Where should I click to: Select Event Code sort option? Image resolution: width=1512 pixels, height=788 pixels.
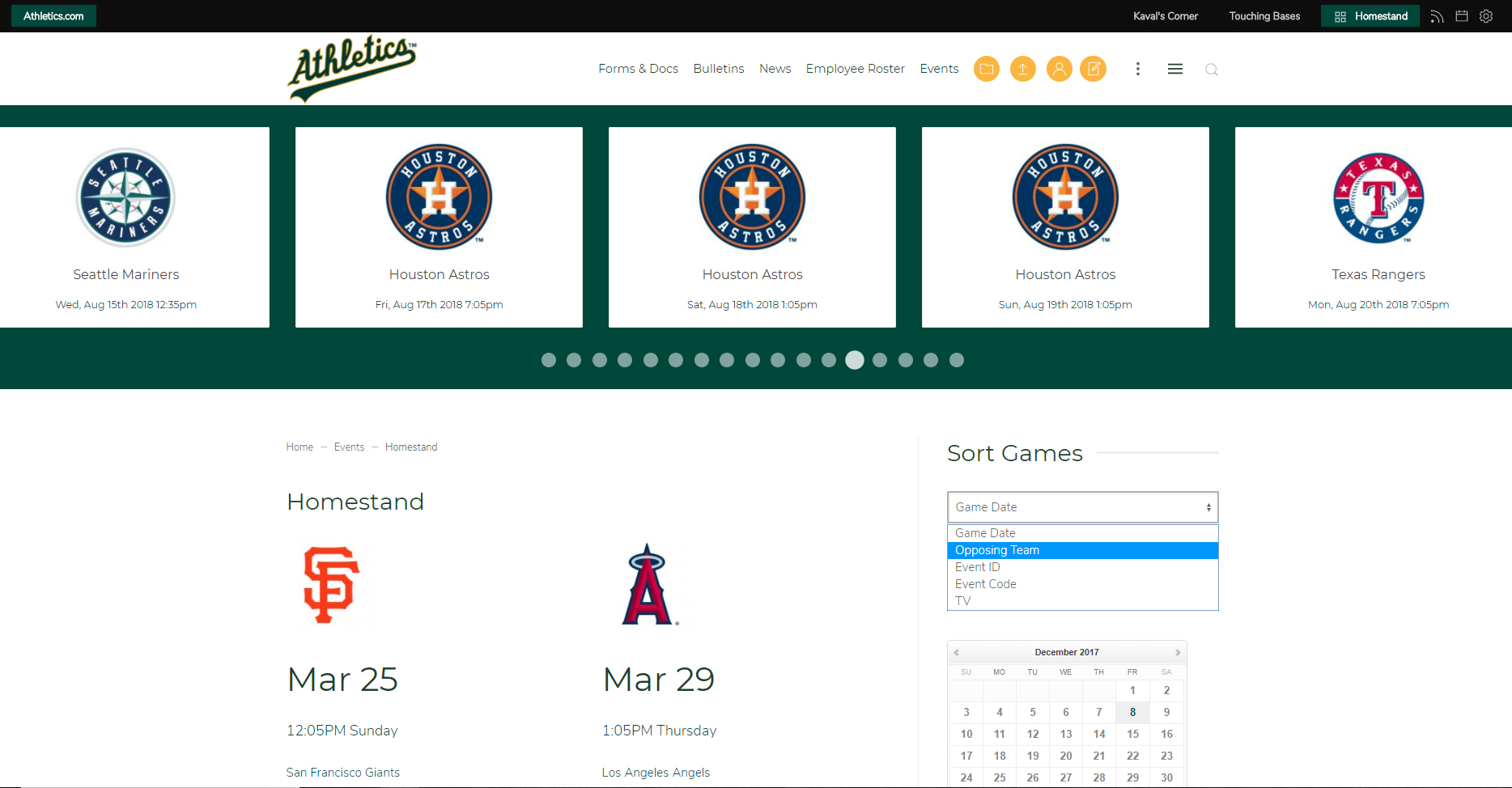(x=1082, y=584)
